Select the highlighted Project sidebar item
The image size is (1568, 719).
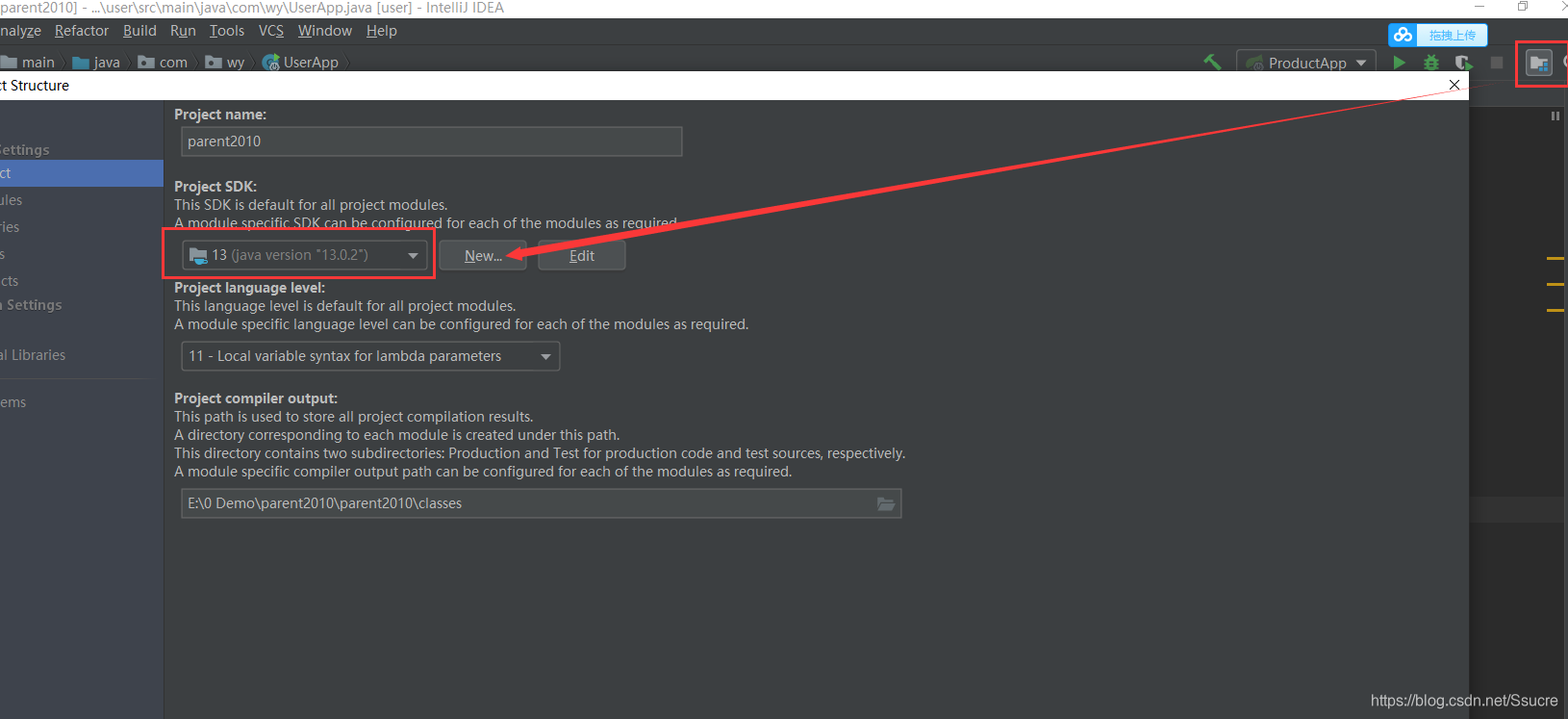coord(82,173)
